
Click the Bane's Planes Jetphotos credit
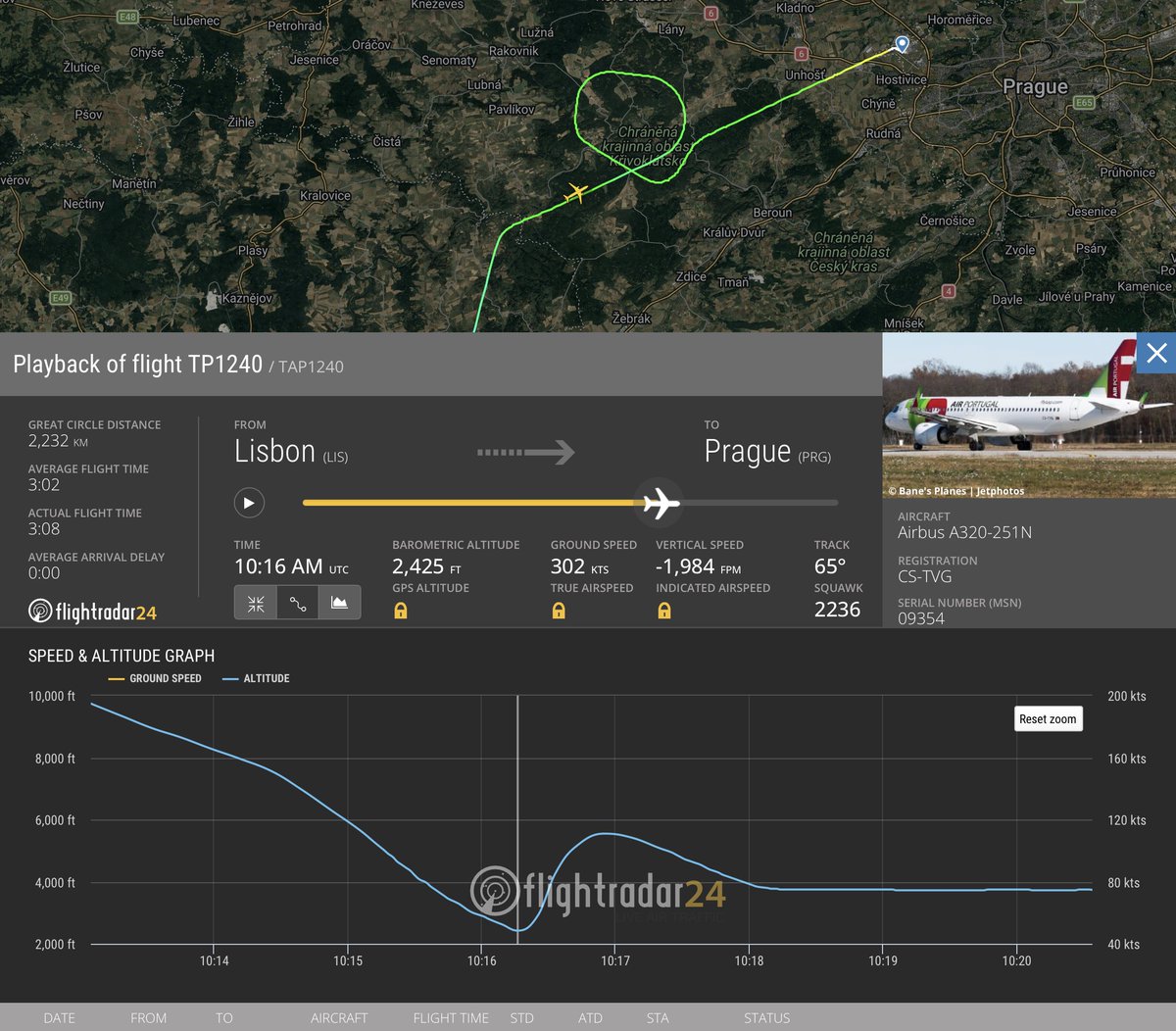(x=956, y=491)
